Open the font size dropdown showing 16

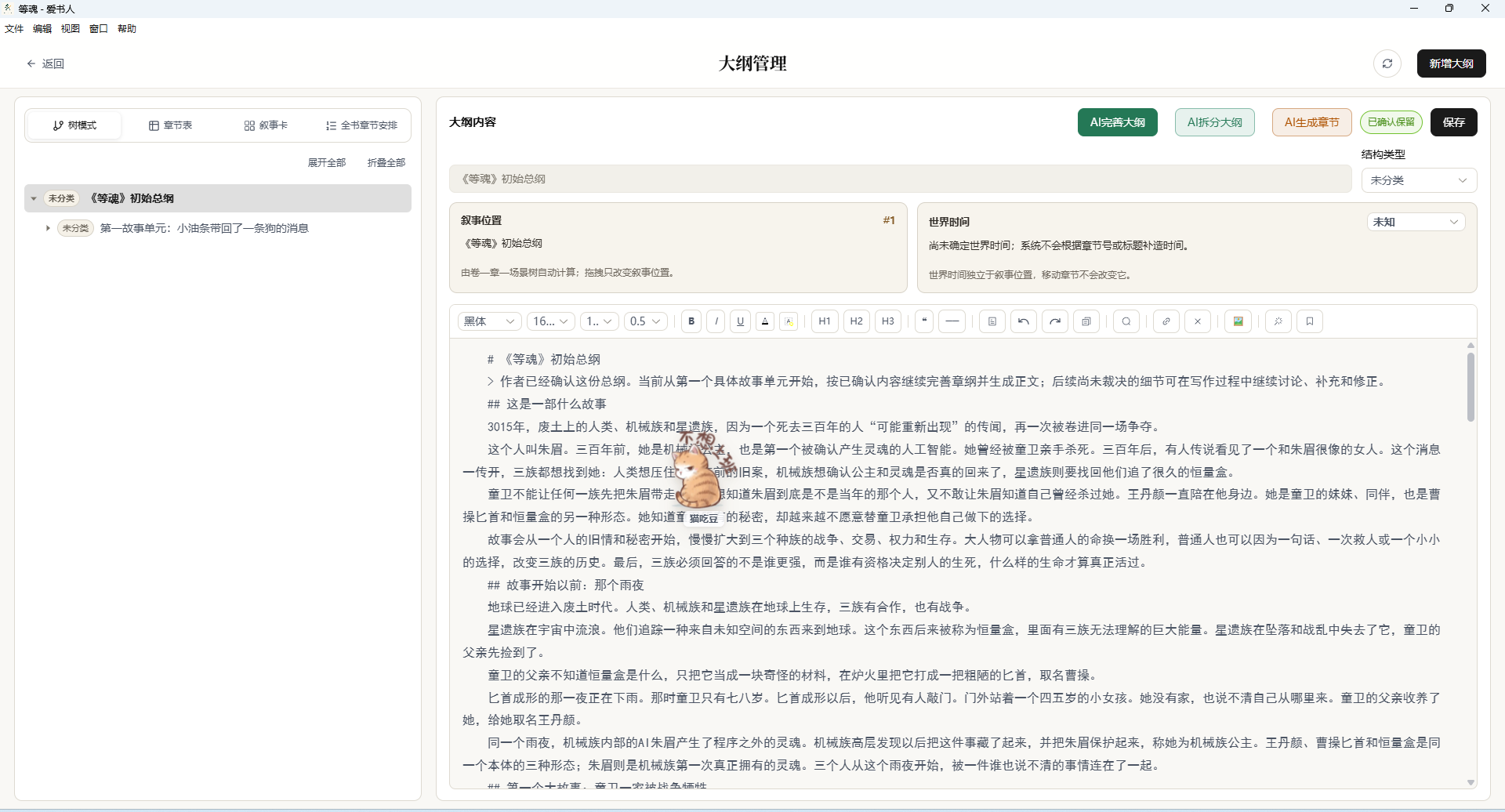[x=551, y=321]
